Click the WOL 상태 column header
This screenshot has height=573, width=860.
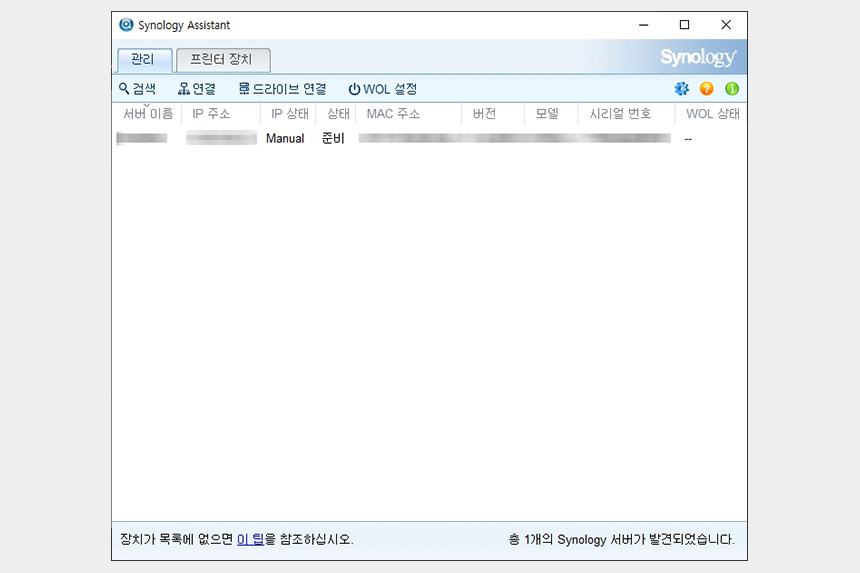[x=711, y=114]
